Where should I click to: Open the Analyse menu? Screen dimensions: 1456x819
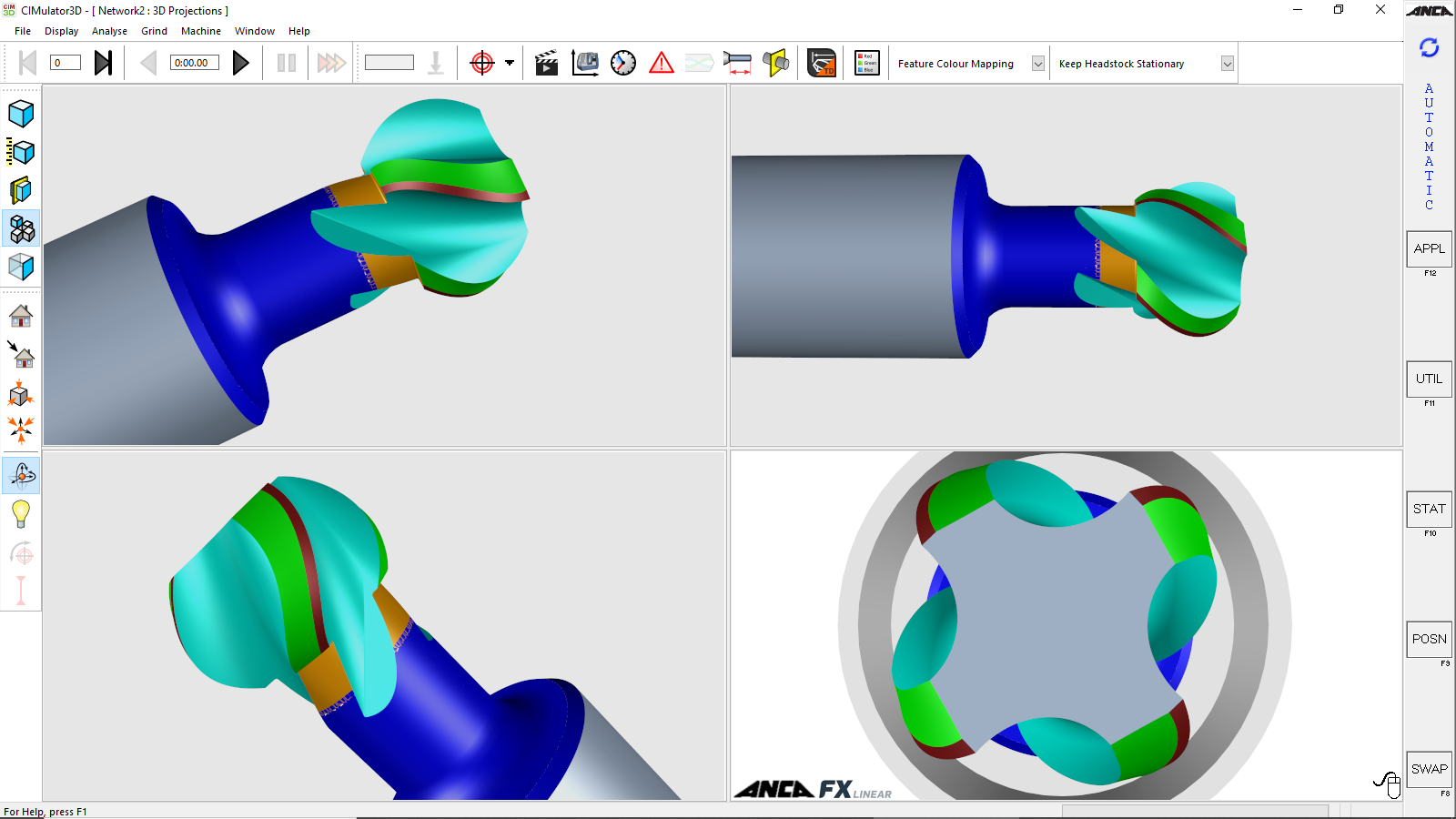tap(109, 31)
